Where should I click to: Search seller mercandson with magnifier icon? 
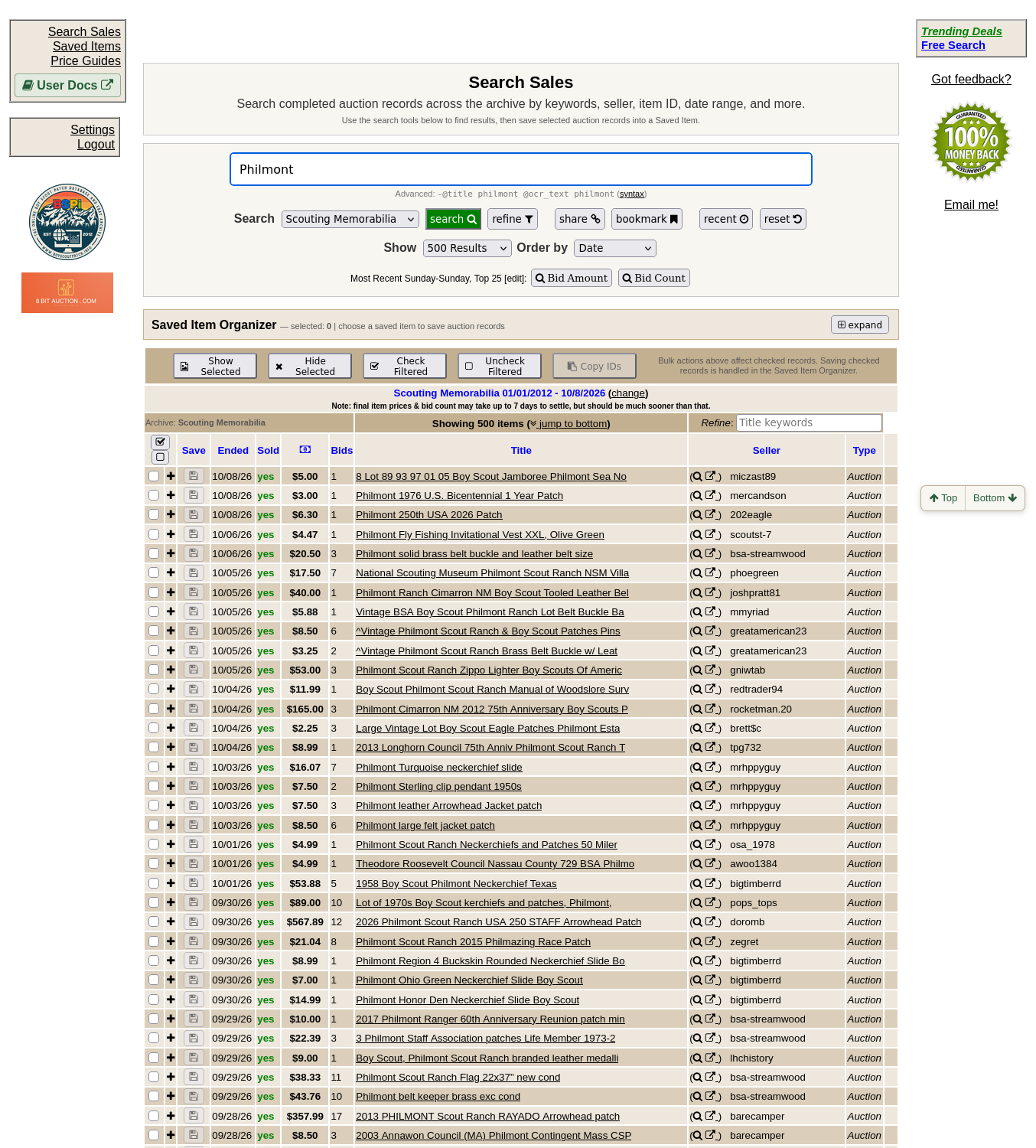tap(697, 496)
